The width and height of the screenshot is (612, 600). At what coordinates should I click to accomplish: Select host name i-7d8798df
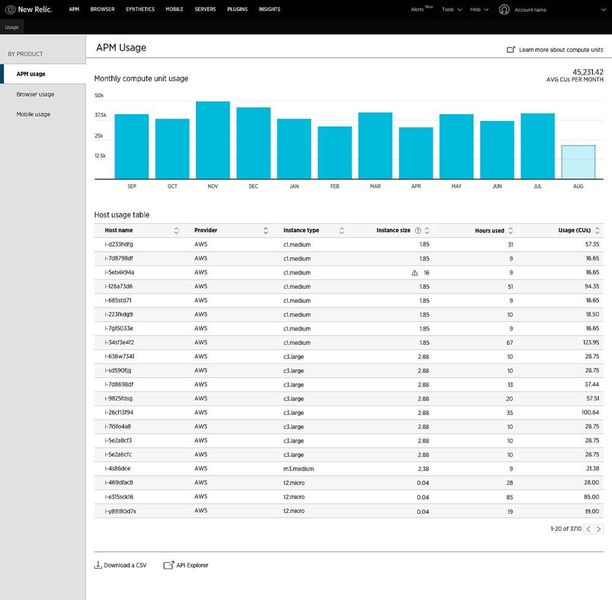[119, 258]
